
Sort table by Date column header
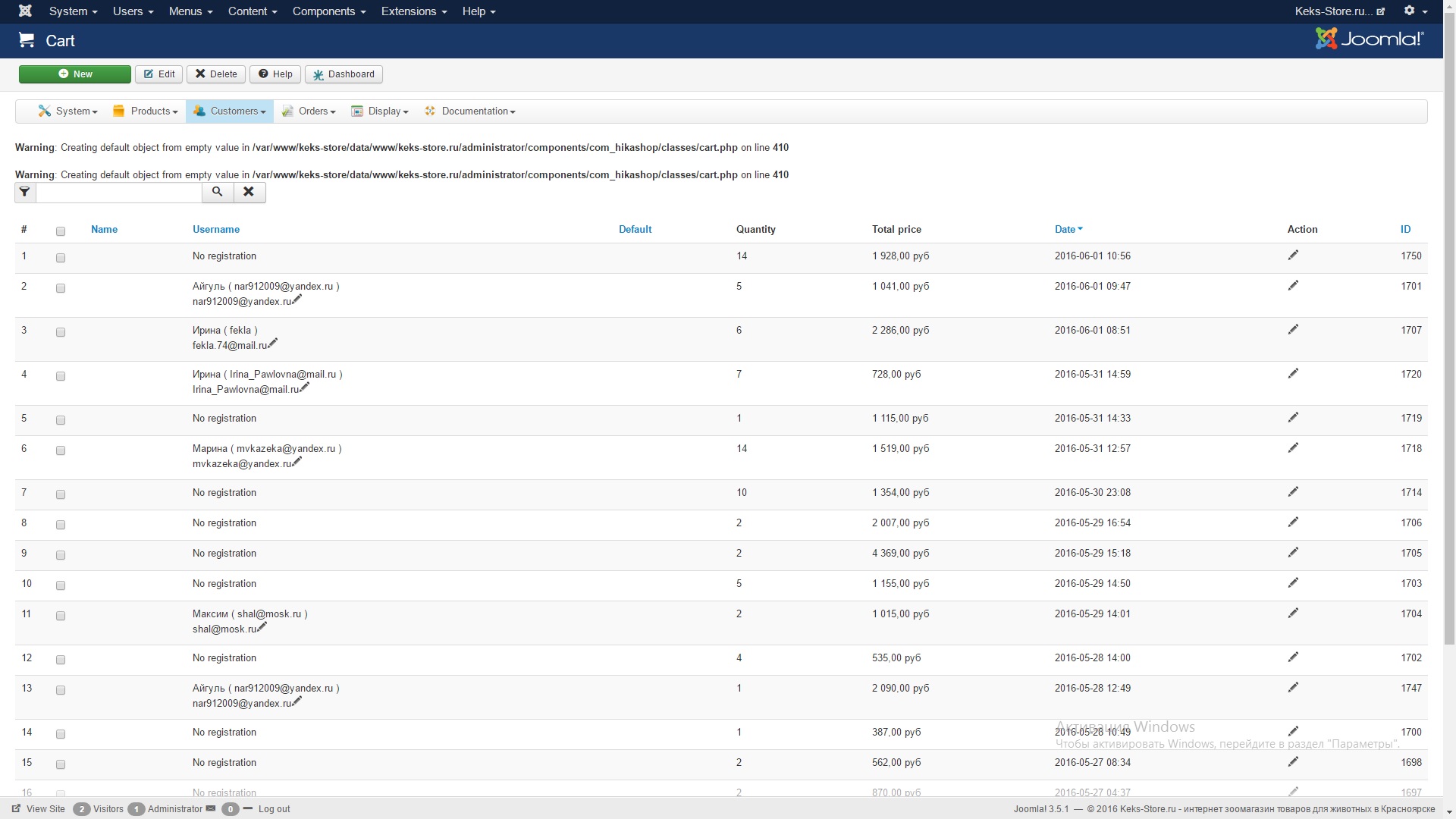click(1065, 229)
